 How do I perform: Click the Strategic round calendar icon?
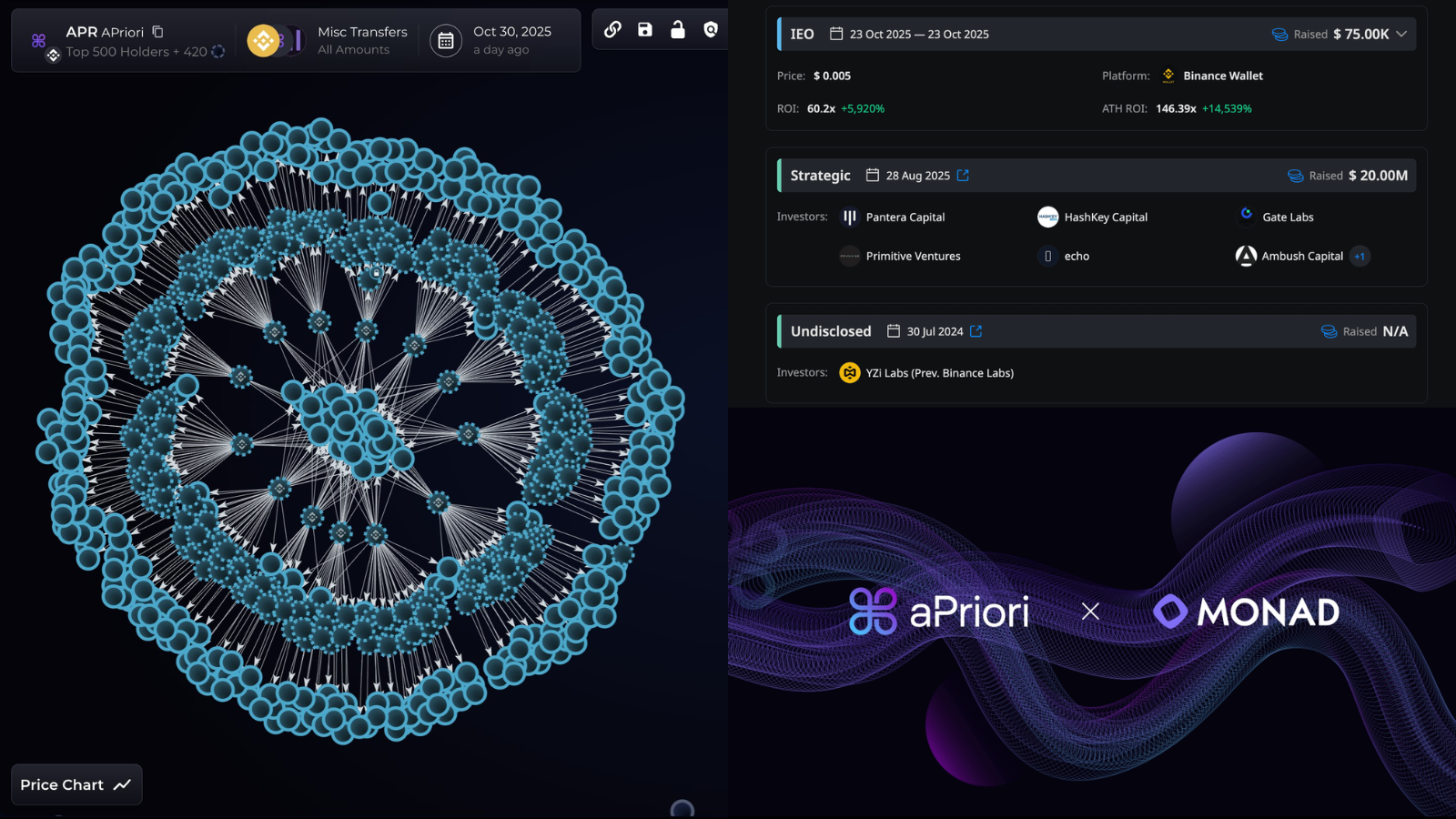872,175
